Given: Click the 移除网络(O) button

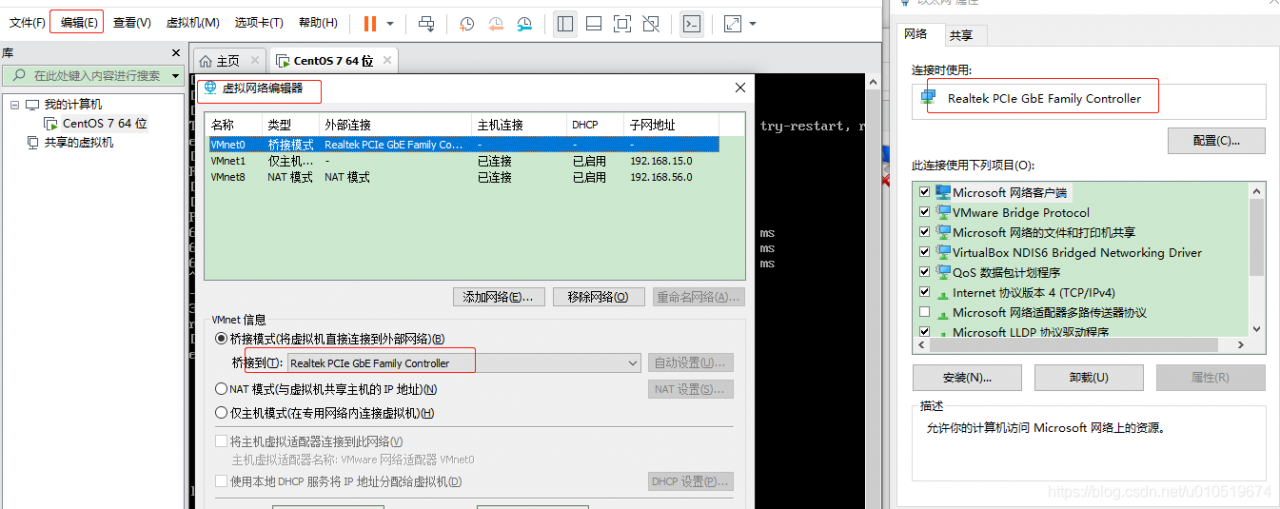Looking at the screenshot, I should [598, 297].
